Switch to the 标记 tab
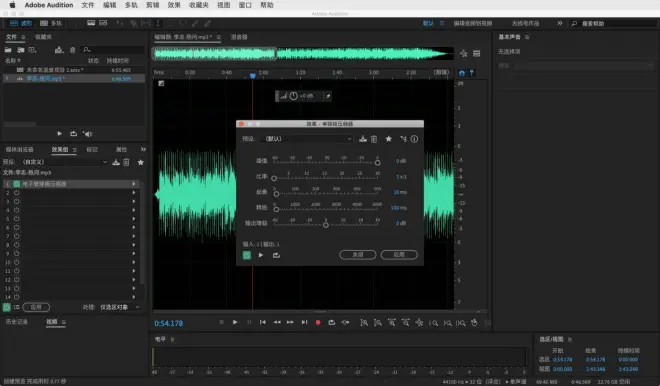 (x=92, y=149)
